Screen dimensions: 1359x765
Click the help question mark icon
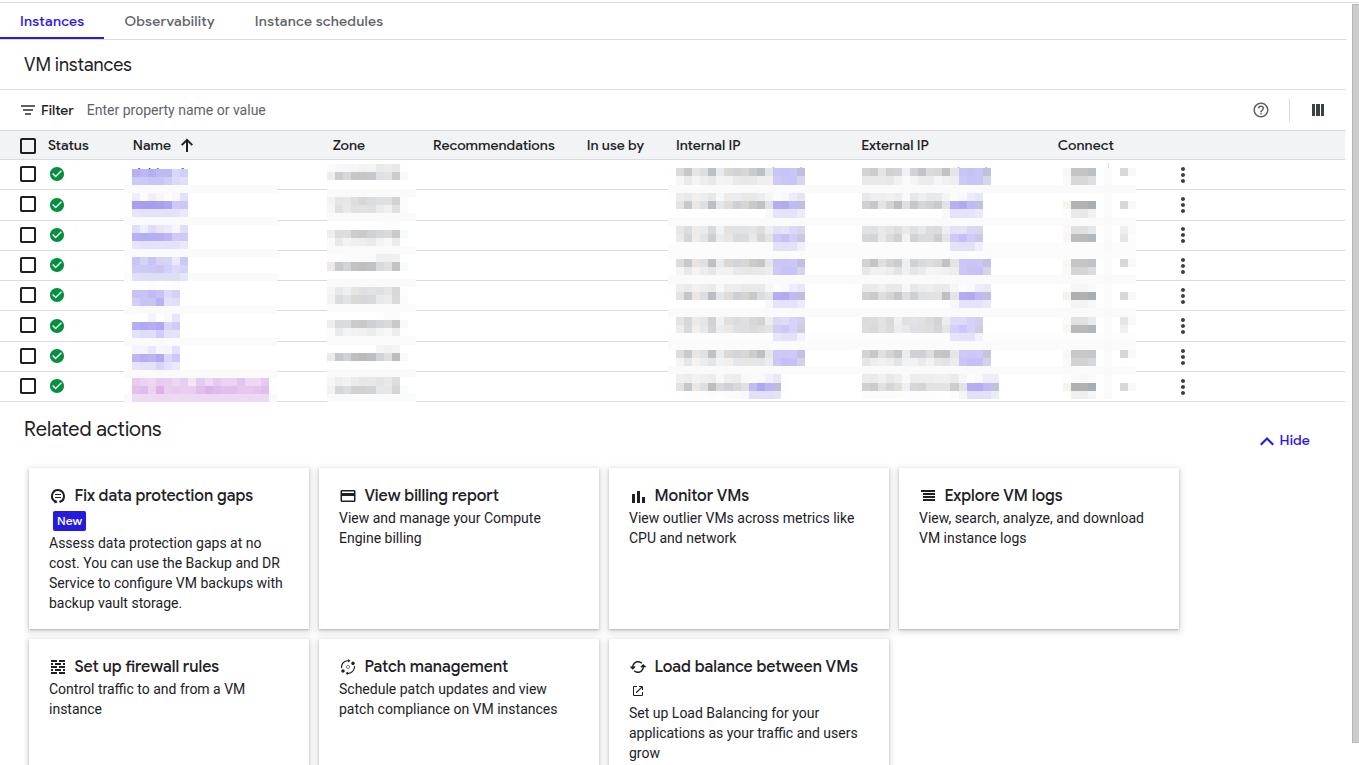pos(1260,110)
